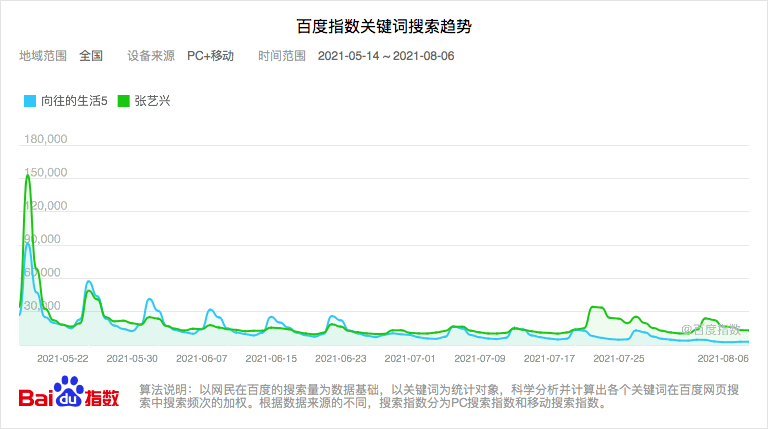Click the 时间范围 label
This screenshot has width=768, height=429.
(282, 56)
